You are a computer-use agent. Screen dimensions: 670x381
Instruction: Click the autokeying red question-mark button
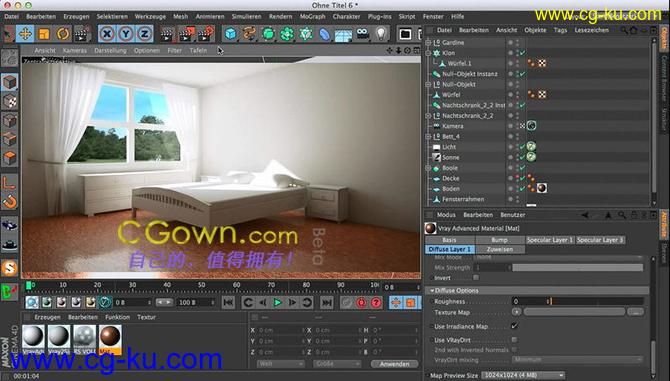click(376, 303)
